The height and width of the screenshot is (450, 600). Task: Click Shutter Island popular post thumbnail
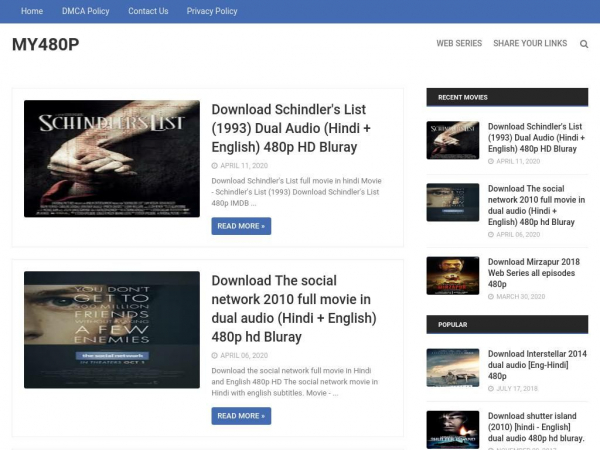click(x=452, y=429)
